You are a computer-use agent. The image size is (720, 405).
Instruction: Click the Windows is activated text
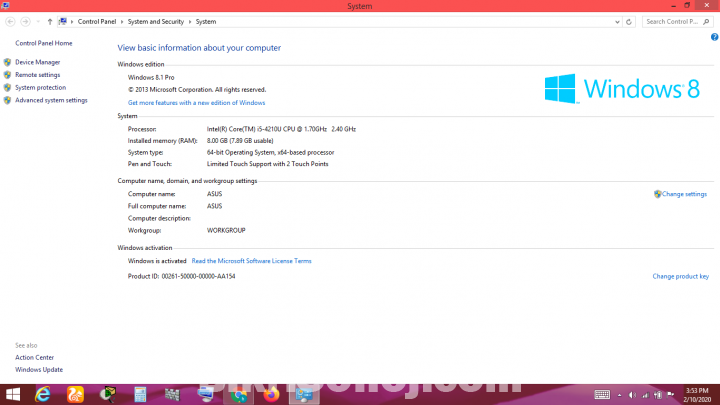(157, 261)
